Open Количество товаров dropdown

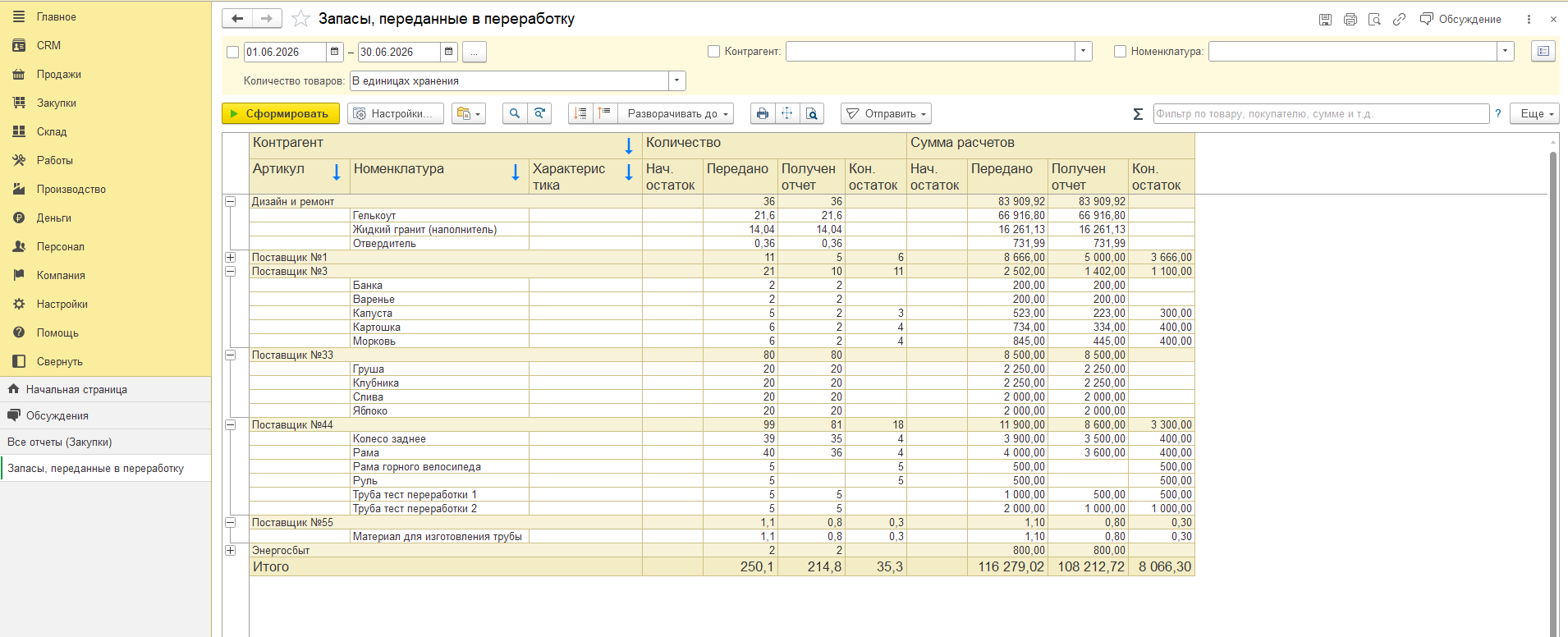click(676, 80)
